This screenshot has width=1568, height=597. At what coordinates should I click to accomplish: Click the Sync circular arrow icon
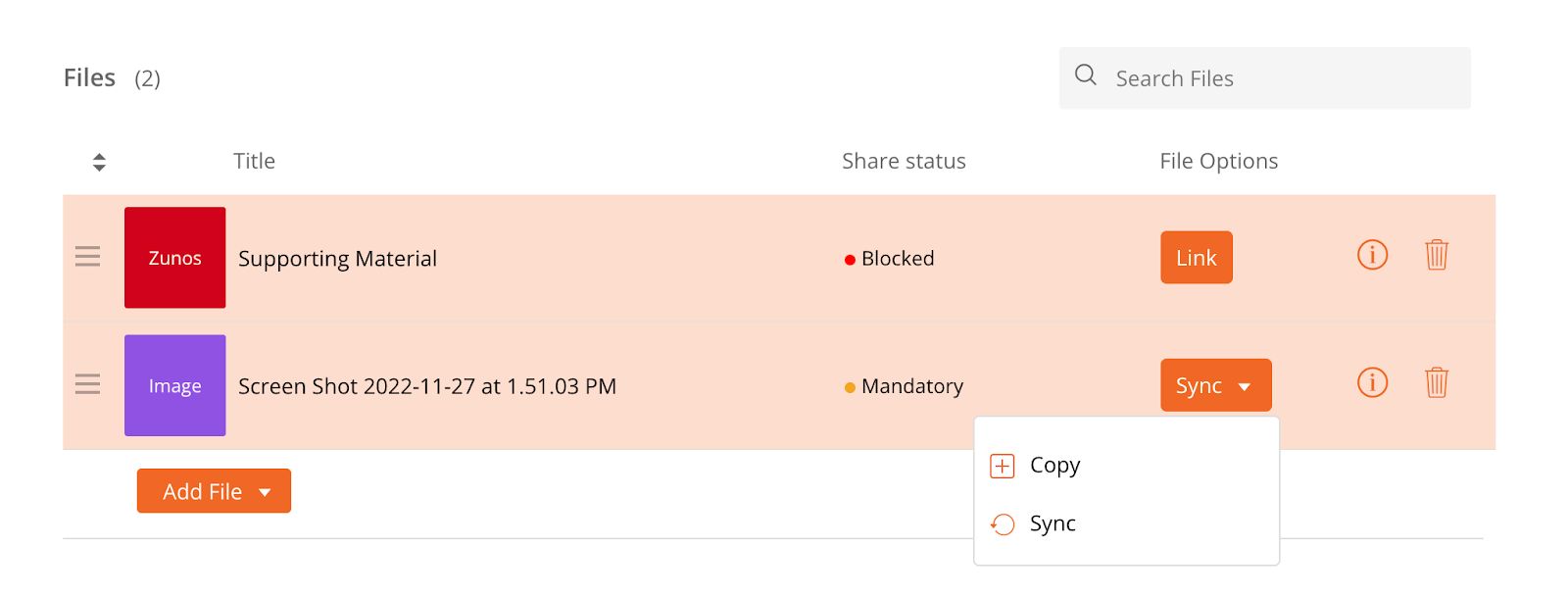(1003, 524)
